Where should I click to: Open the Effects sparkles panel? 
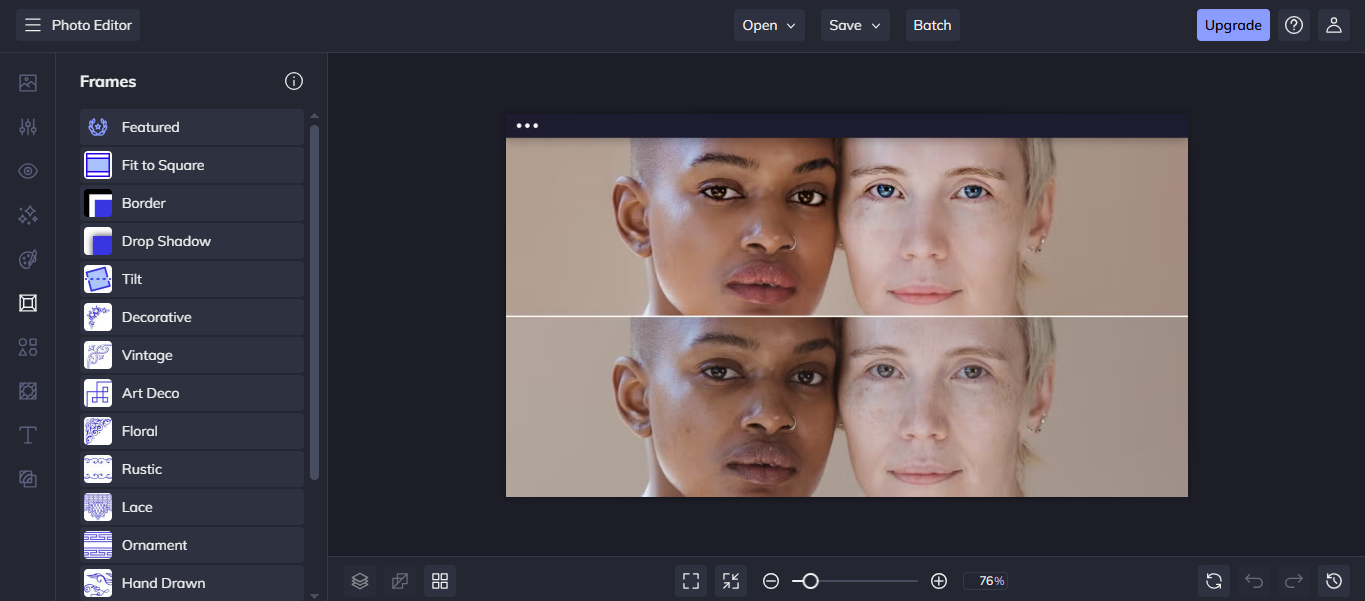coord(27,215)
